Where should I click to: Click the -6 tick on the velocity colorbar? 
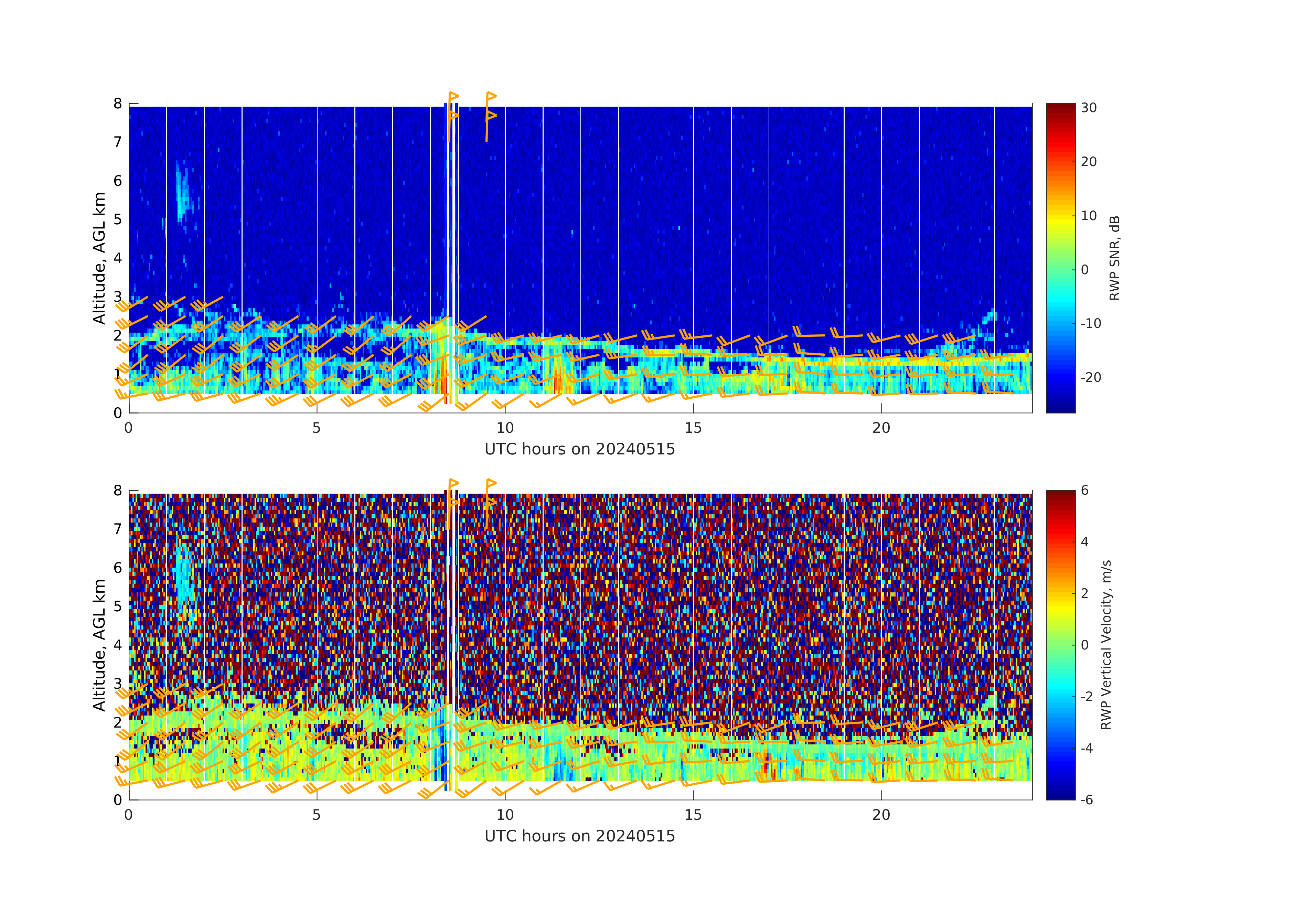point(1087,799)
